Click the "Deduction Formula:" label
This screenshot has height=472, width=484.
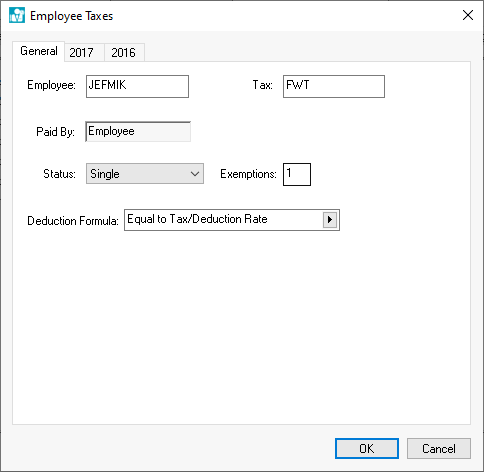coord(73,221)
